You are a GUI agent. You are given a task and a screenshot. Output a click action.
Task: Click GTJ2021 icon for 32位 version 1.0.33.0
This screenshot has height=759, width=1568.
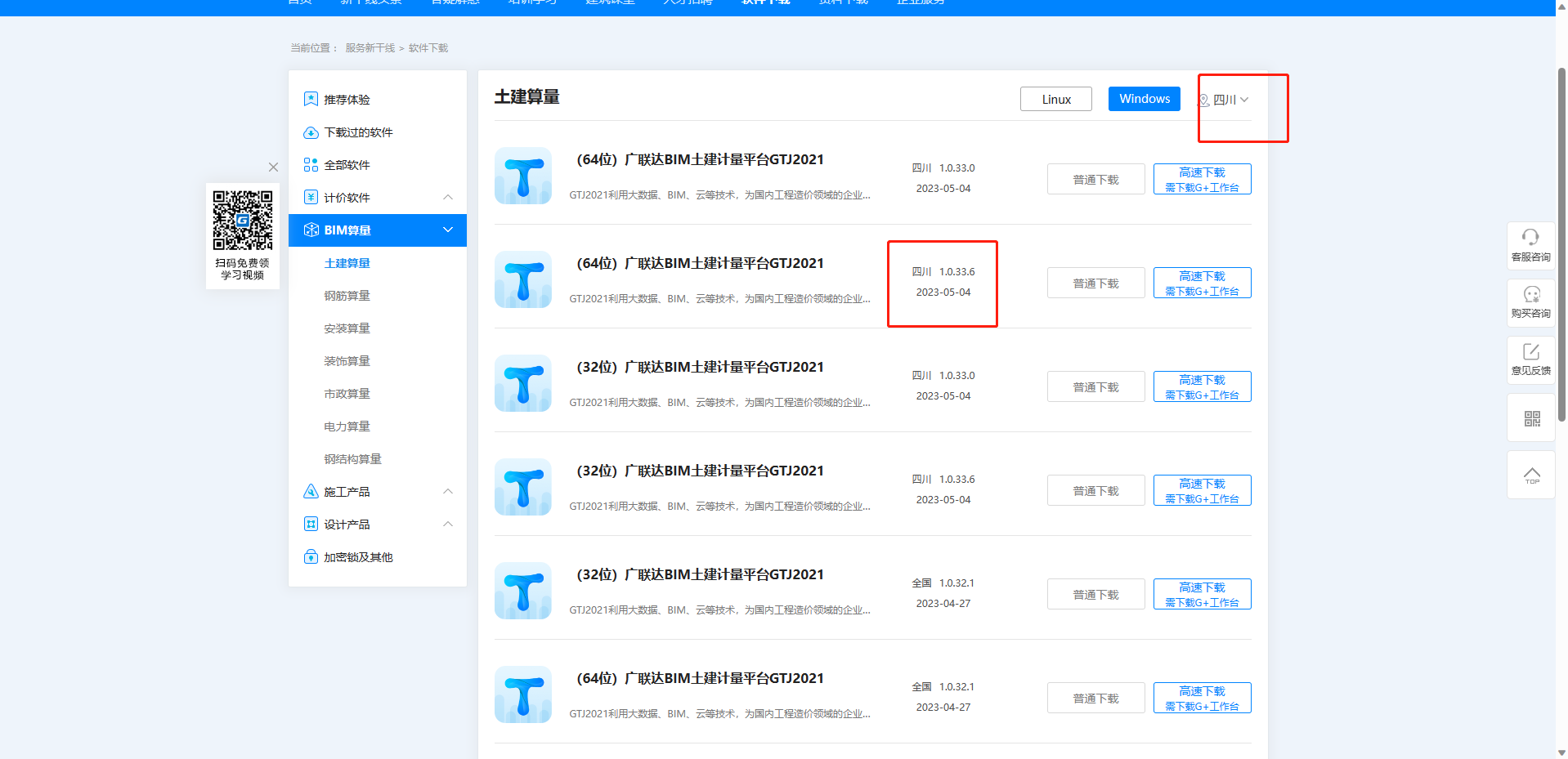523,383
